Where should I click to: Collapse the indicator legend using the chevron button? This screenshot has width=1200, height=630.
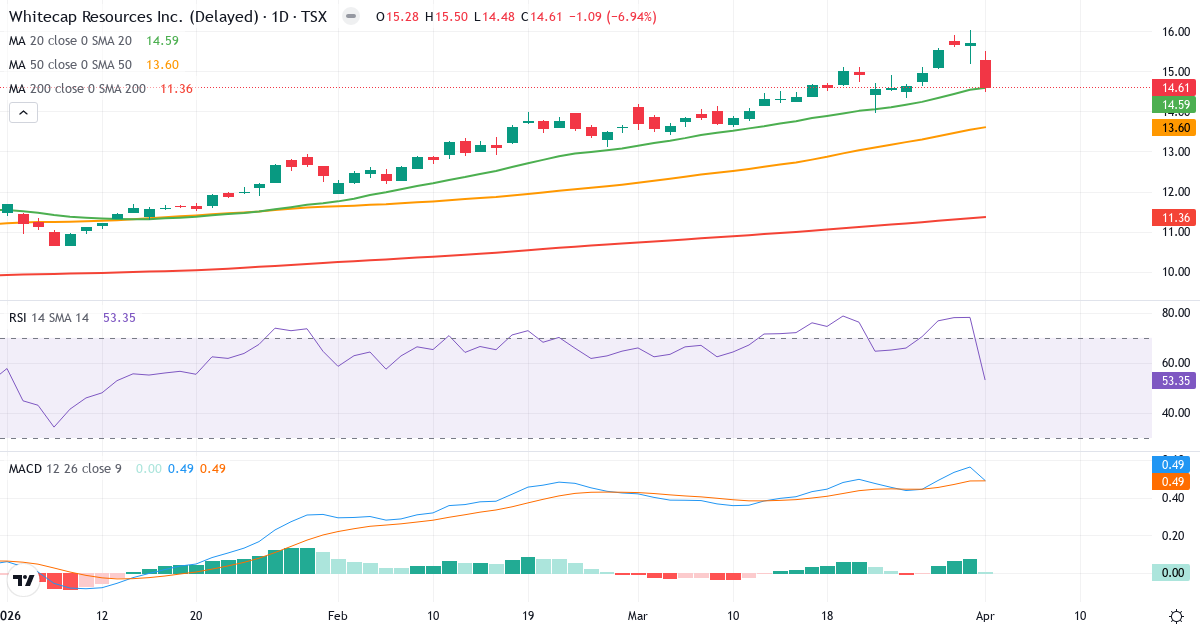(22, 112)
